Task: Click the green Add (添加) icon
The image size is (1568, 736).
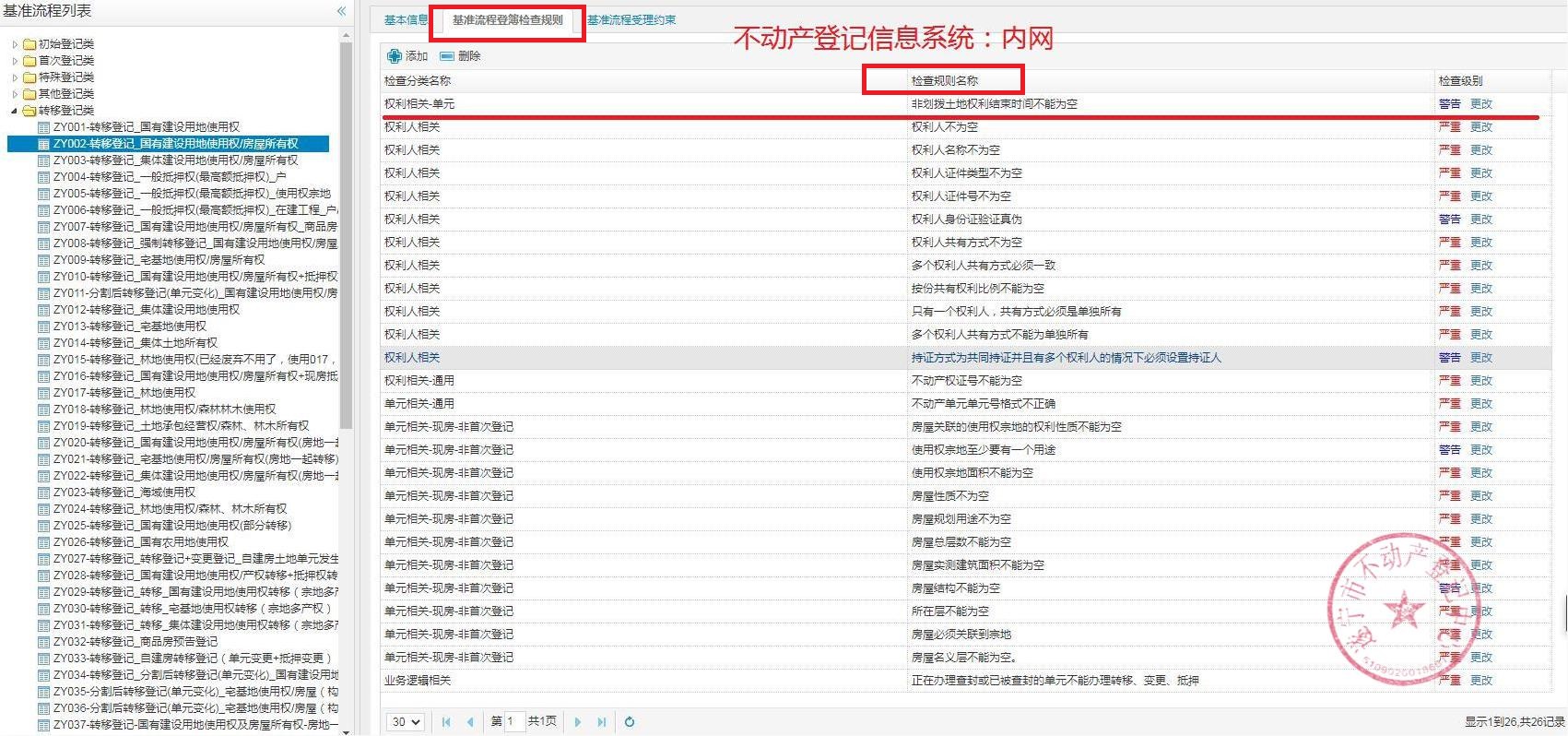Action: [395, 56]
